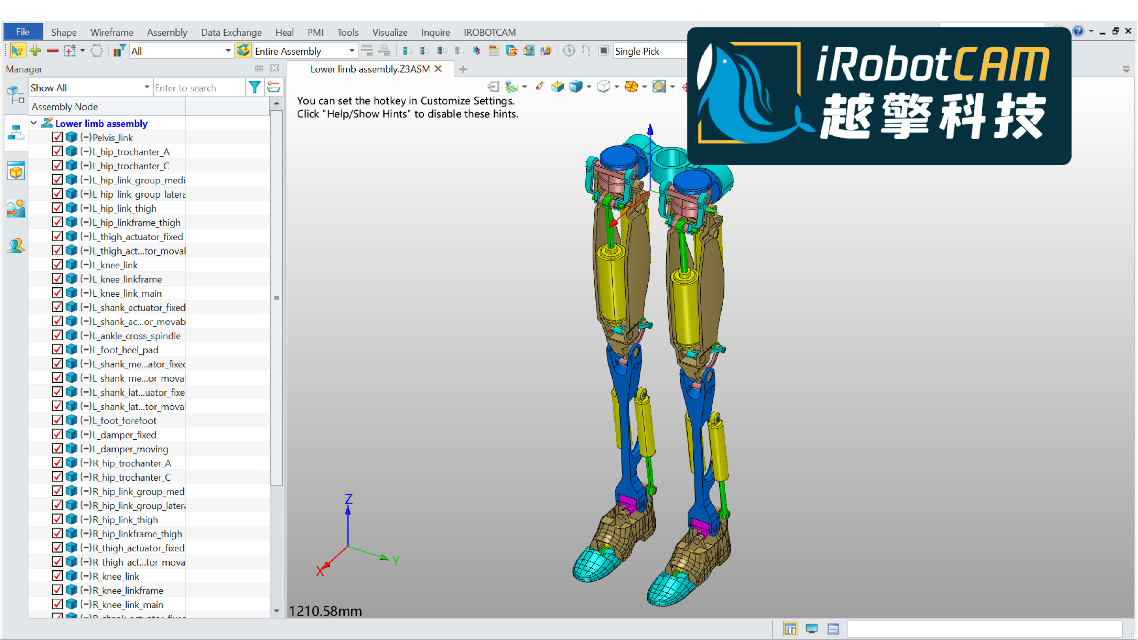1138x640 pixels.
Task: Click the File button
Action: tap(22, 32)
